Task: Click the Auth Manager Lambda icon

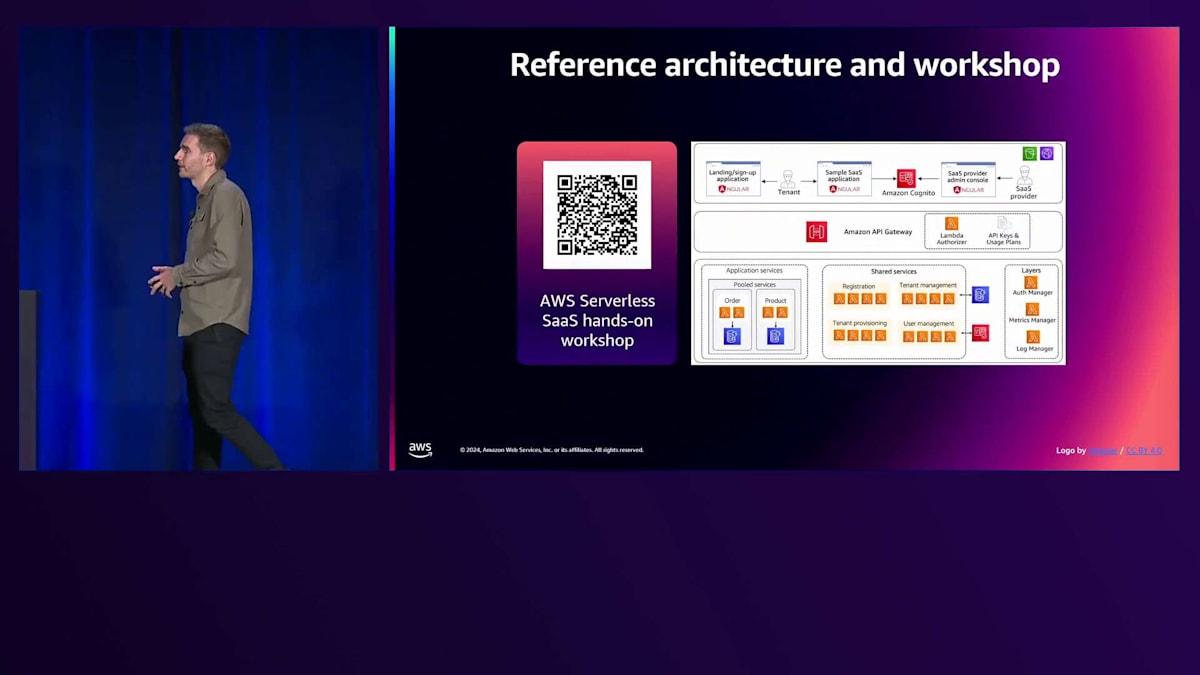Action: coord(1031,282)
